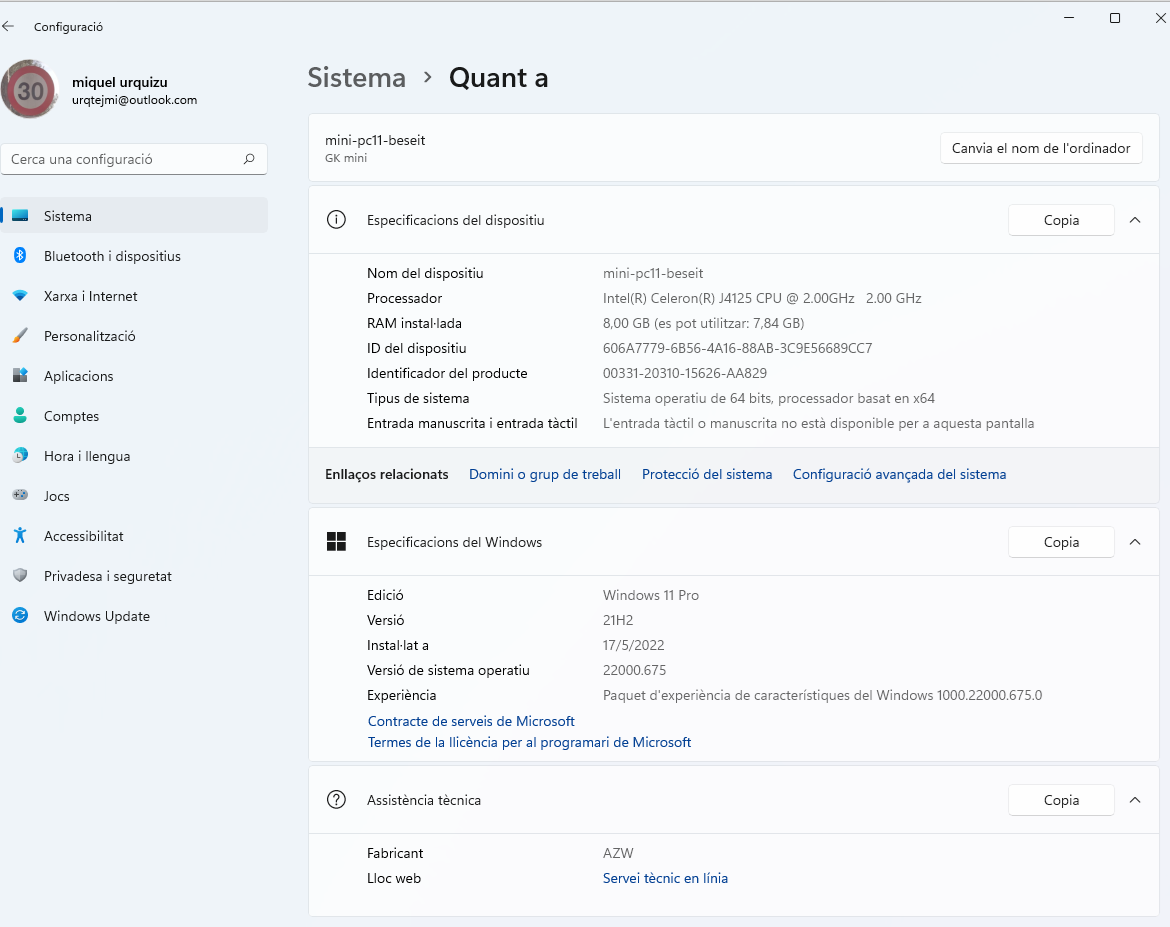Click the Windows Update sync icon

pyautogui.click(x=20, y=616)
